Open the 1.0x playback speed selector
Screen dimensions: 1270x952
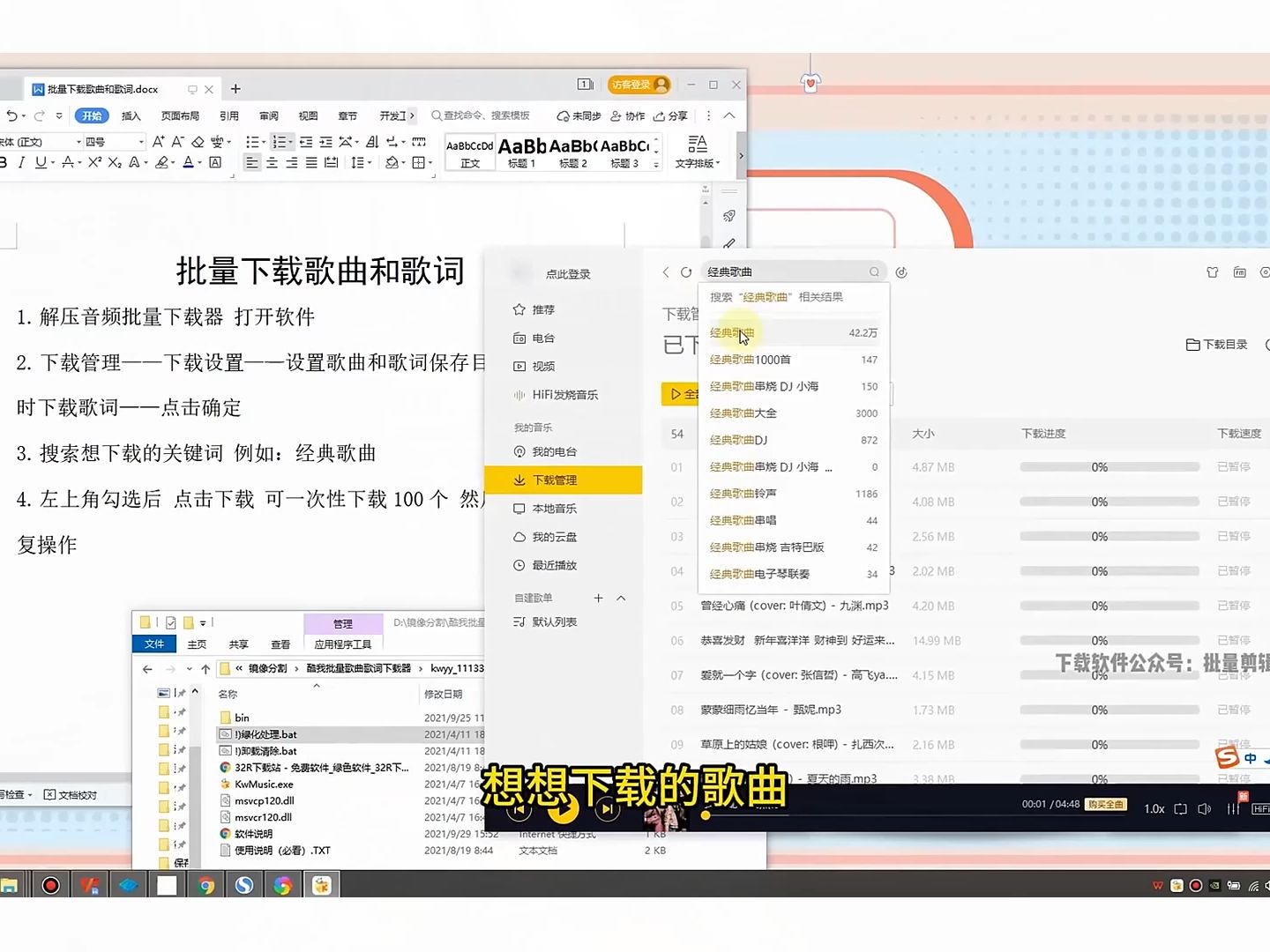click(x=1154, y=808)
